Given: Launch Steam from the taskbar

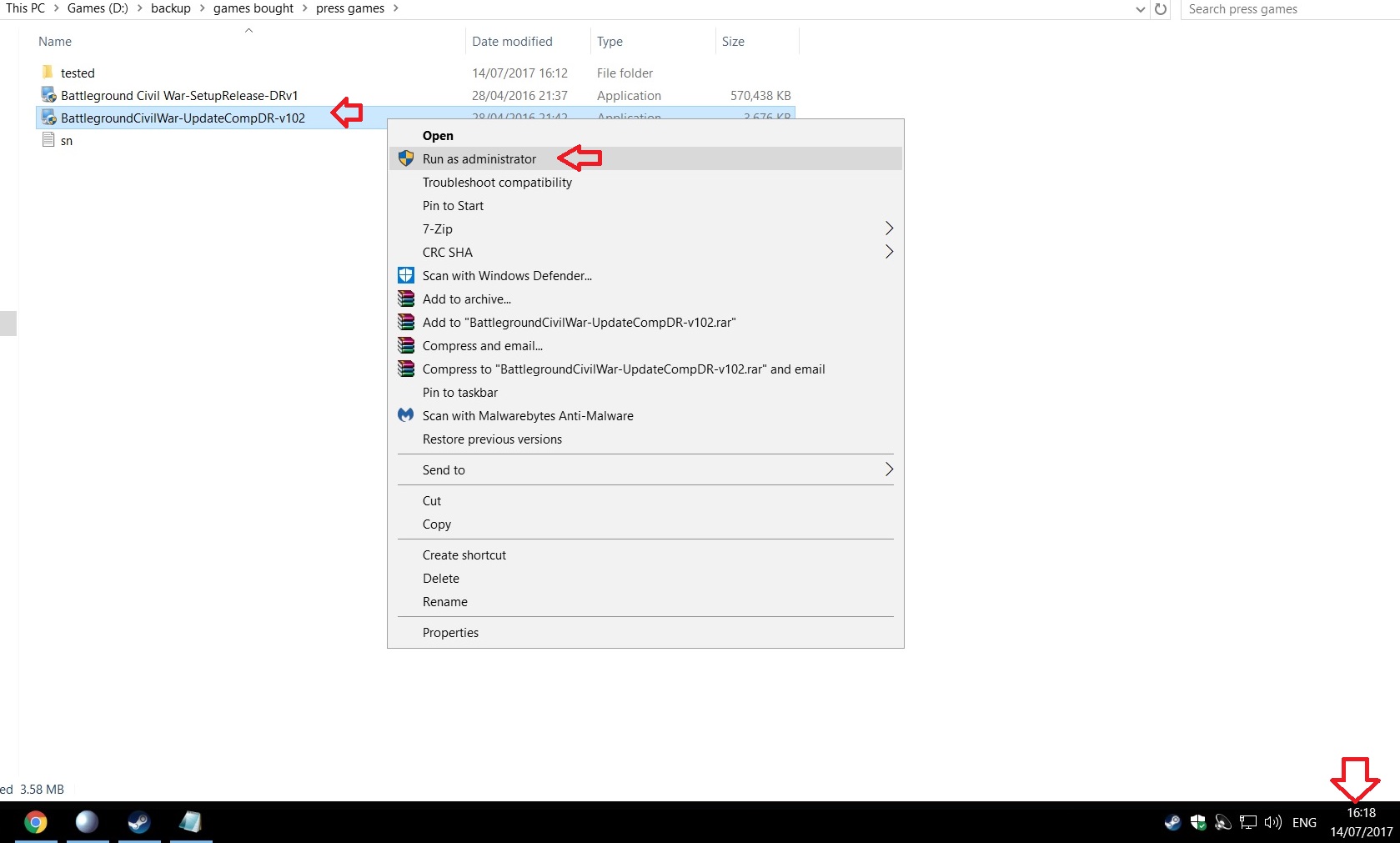Looking at the screenshot, I should tap(138, 822).
